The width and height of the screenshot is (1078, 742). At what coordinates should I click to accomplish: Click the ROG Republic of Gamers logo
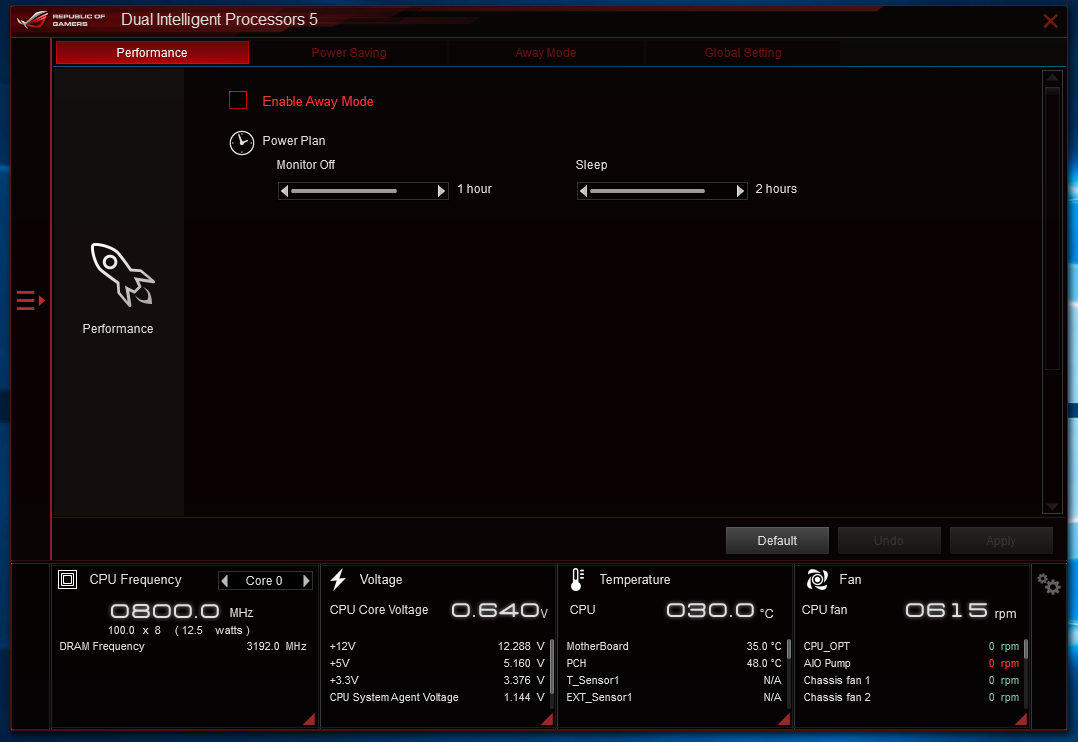61,19
